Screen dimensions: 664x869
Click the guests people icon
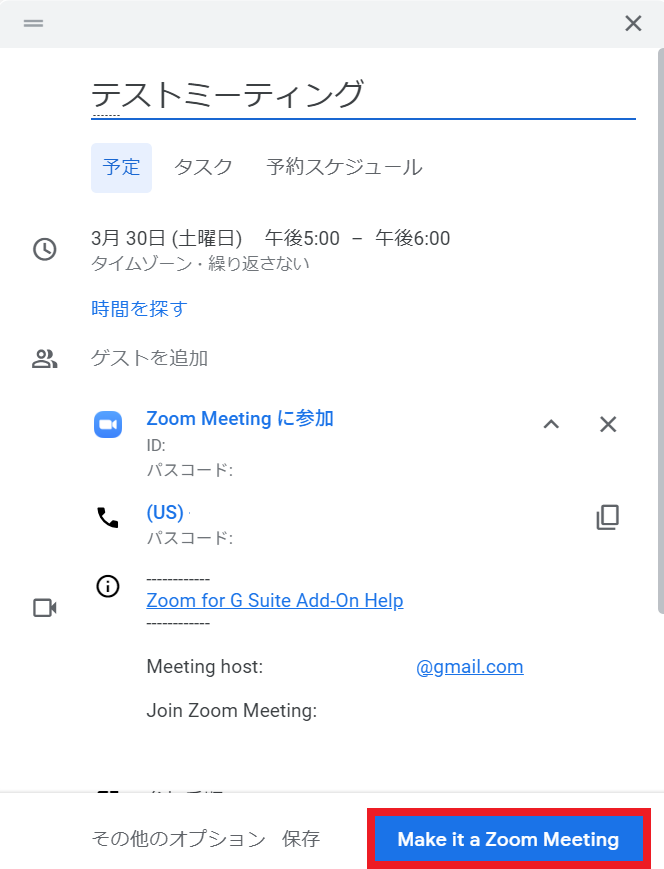coord(45,359)
